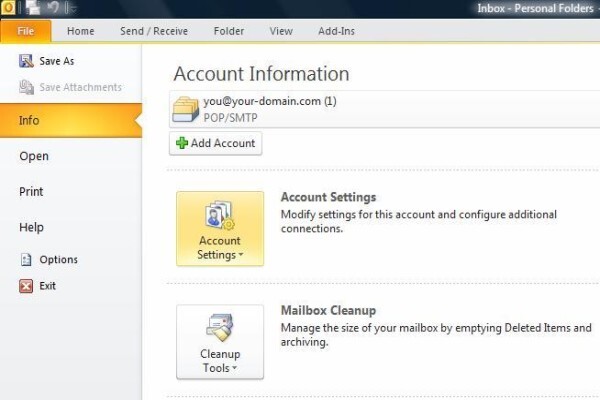This screenshot has width=600, height=400.
Task: Expand the Account Settings dropdown button
Action: pos(220,229)
